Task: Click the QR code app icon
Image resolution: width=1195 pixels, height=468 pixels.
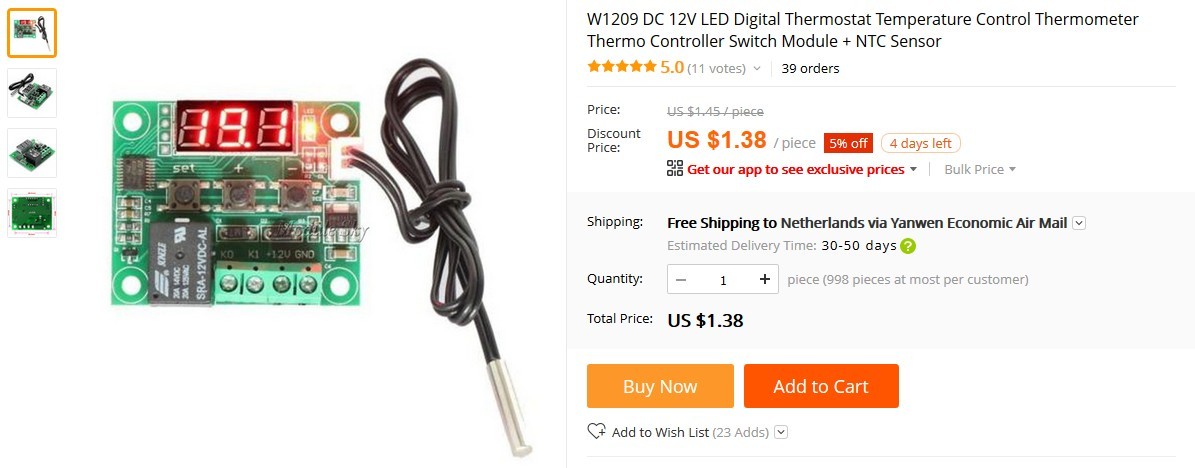Action: 674,168
